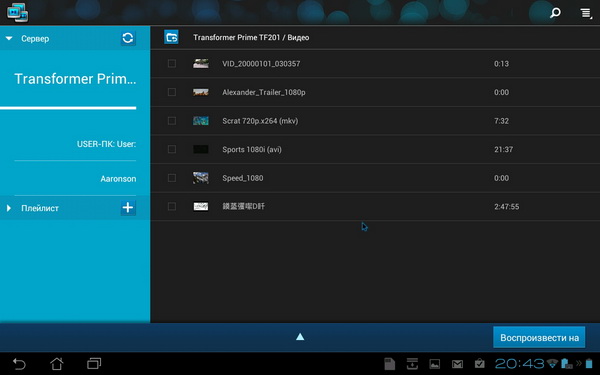
Task: Select USER-ПК: User: server
Action: (106, 144)
